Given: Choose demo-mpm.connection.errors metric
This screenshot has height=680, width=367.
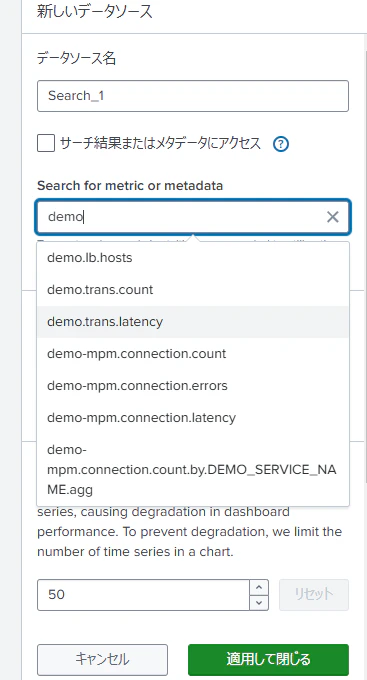Looking at the screenshot, I should click(x=193, y=386).
